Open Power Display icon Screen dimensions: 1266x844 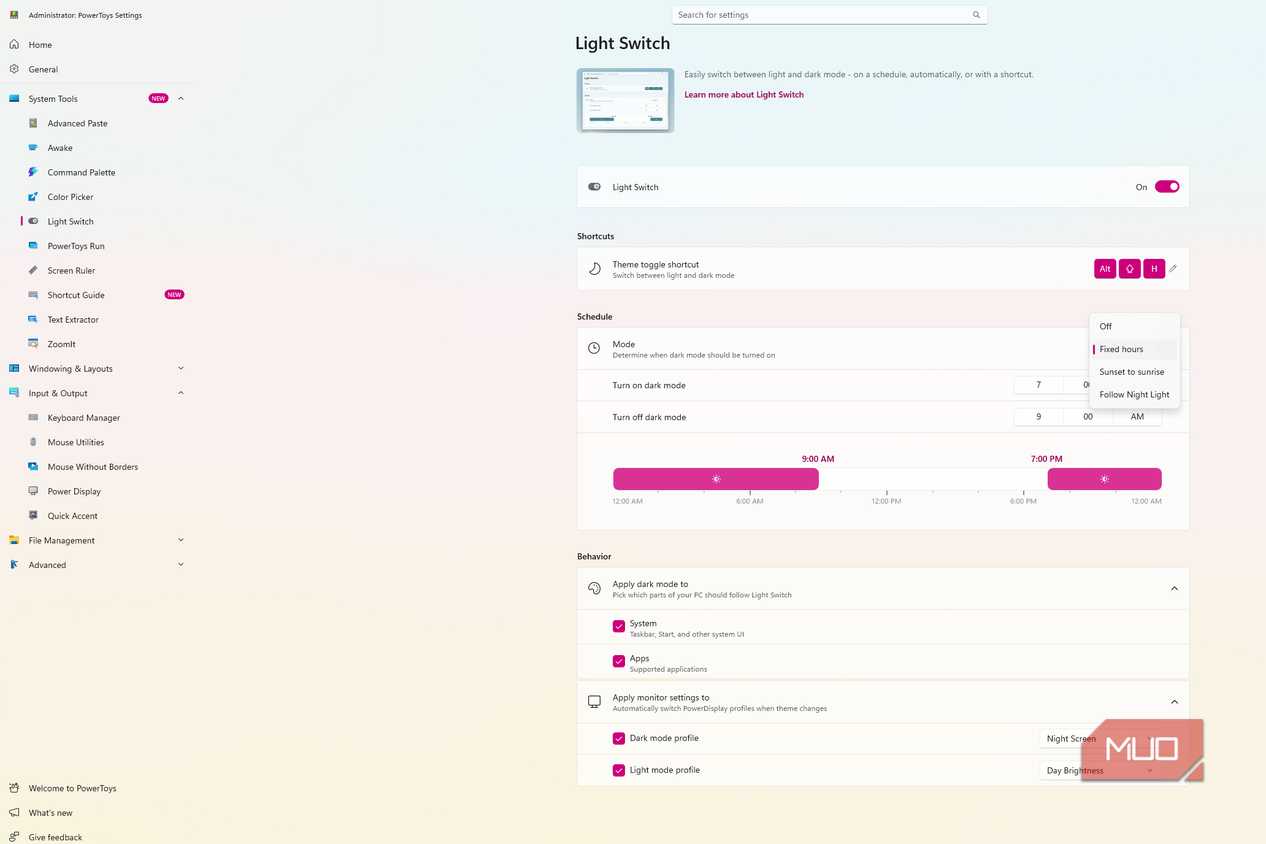[33, 491]
